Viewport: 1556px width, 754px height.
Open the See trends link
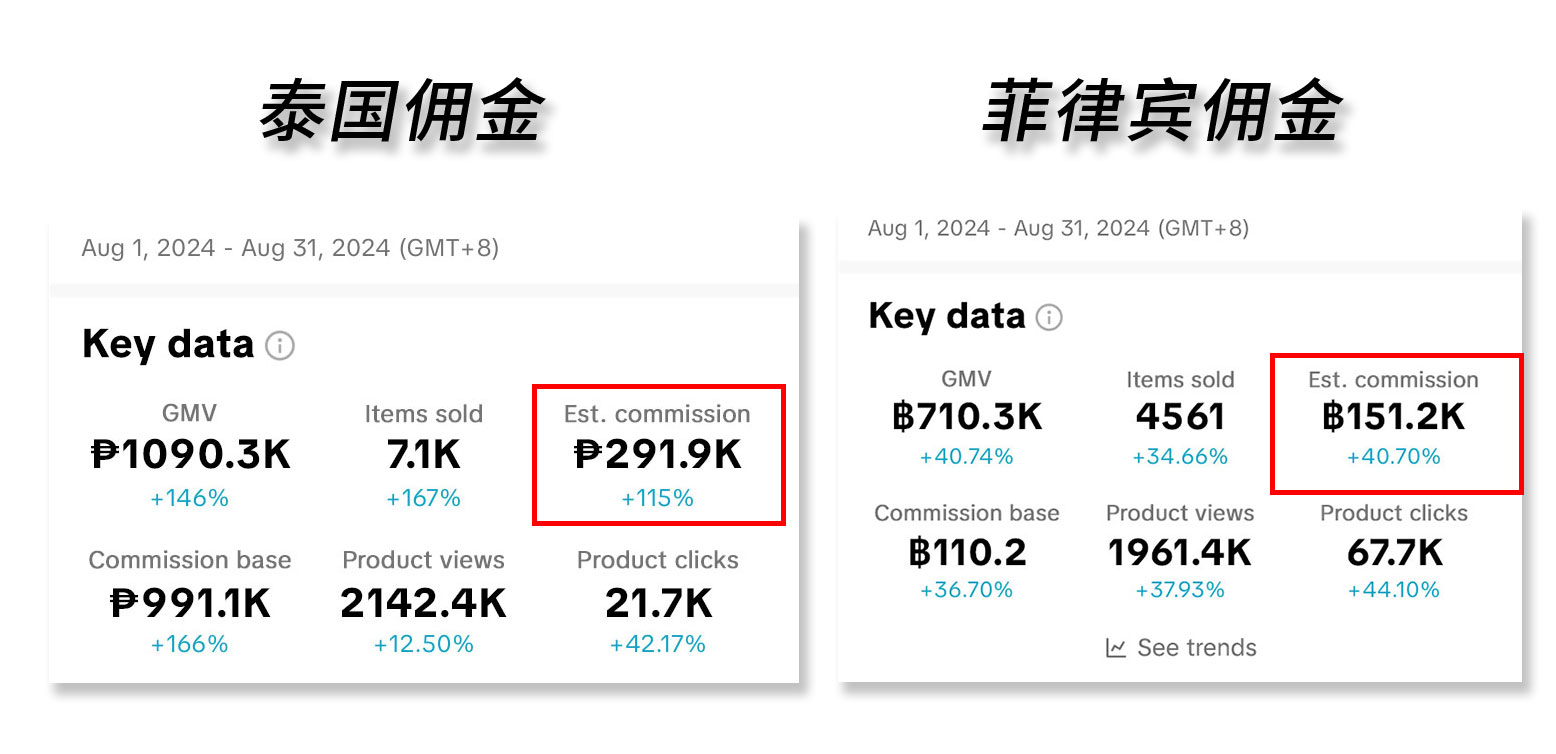click(x=1181, y=648)
